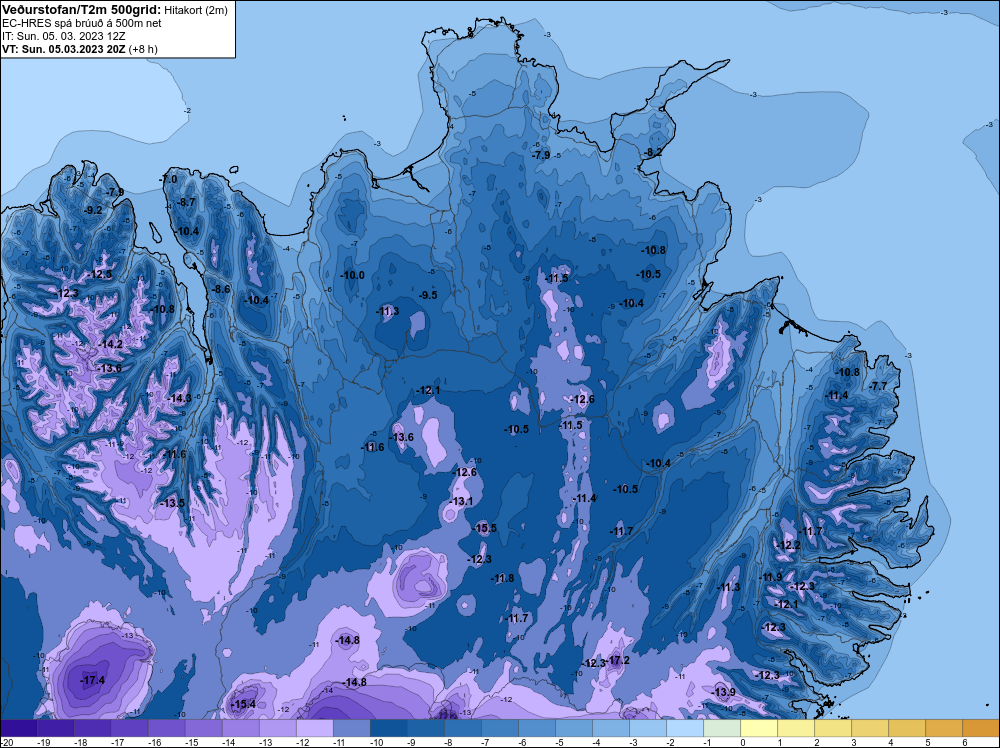Screen dimensions: 1000x748
Task: Select the legend swatch labeled -14
Action: [x=240, y=728]
